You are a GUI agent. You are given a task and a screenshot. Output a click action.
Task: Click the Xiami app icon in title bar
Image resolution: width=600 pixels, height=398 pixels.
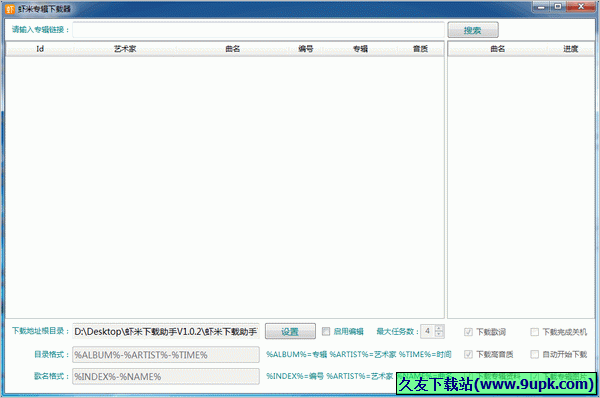[x=10, y=8]
